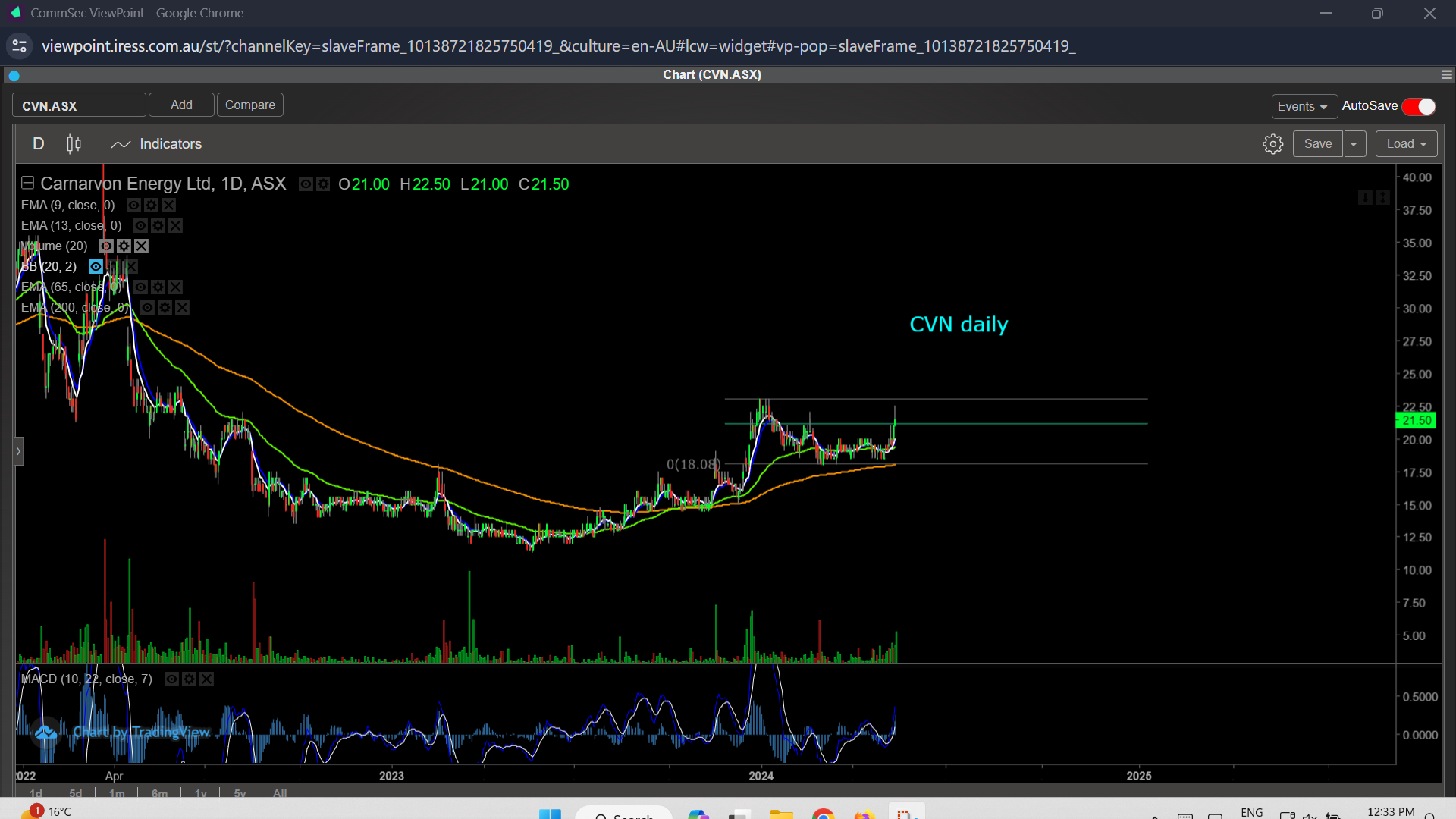Change the D interval selector
Screen dimensions: 1456x819
(x=39, y=144)
